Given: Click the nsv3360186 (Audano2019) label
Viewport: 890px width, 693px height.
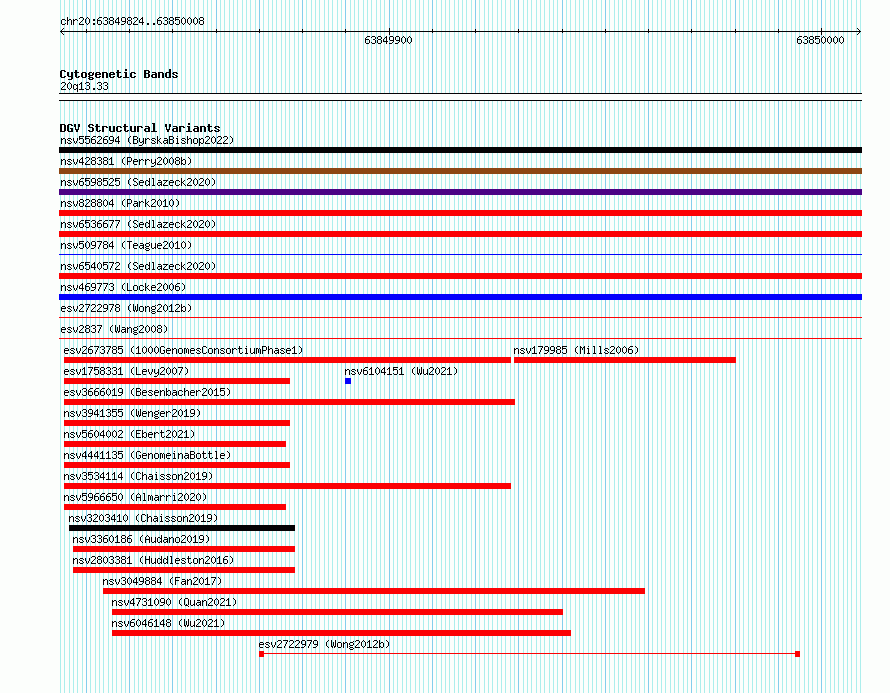Looking at the screenshot, I should pyautogui.click(x=141, y=539).
